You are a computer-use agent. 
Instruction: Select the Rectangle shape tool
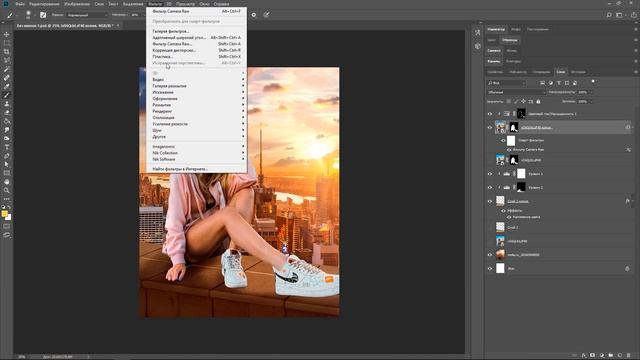click(x=7, y=173)
